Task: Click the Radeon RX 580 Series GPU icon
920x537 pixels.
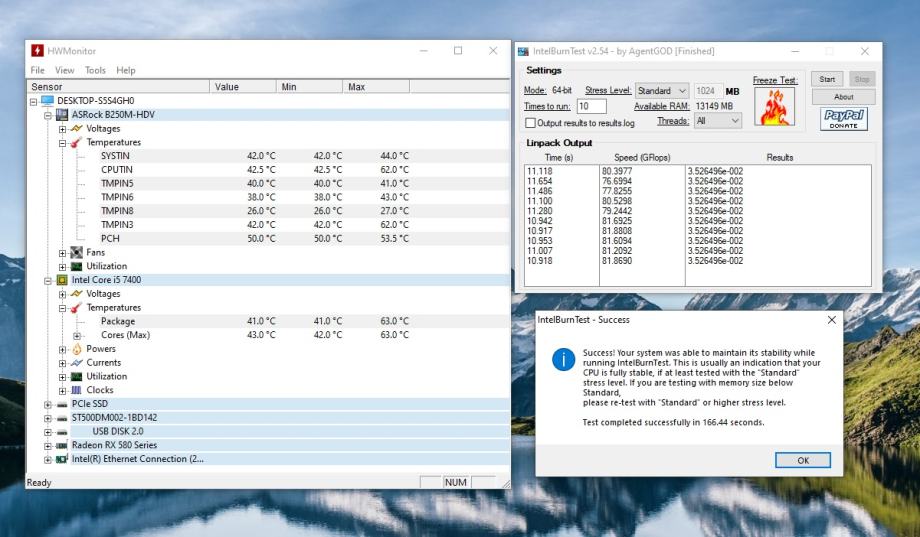Action: point(62,445)
